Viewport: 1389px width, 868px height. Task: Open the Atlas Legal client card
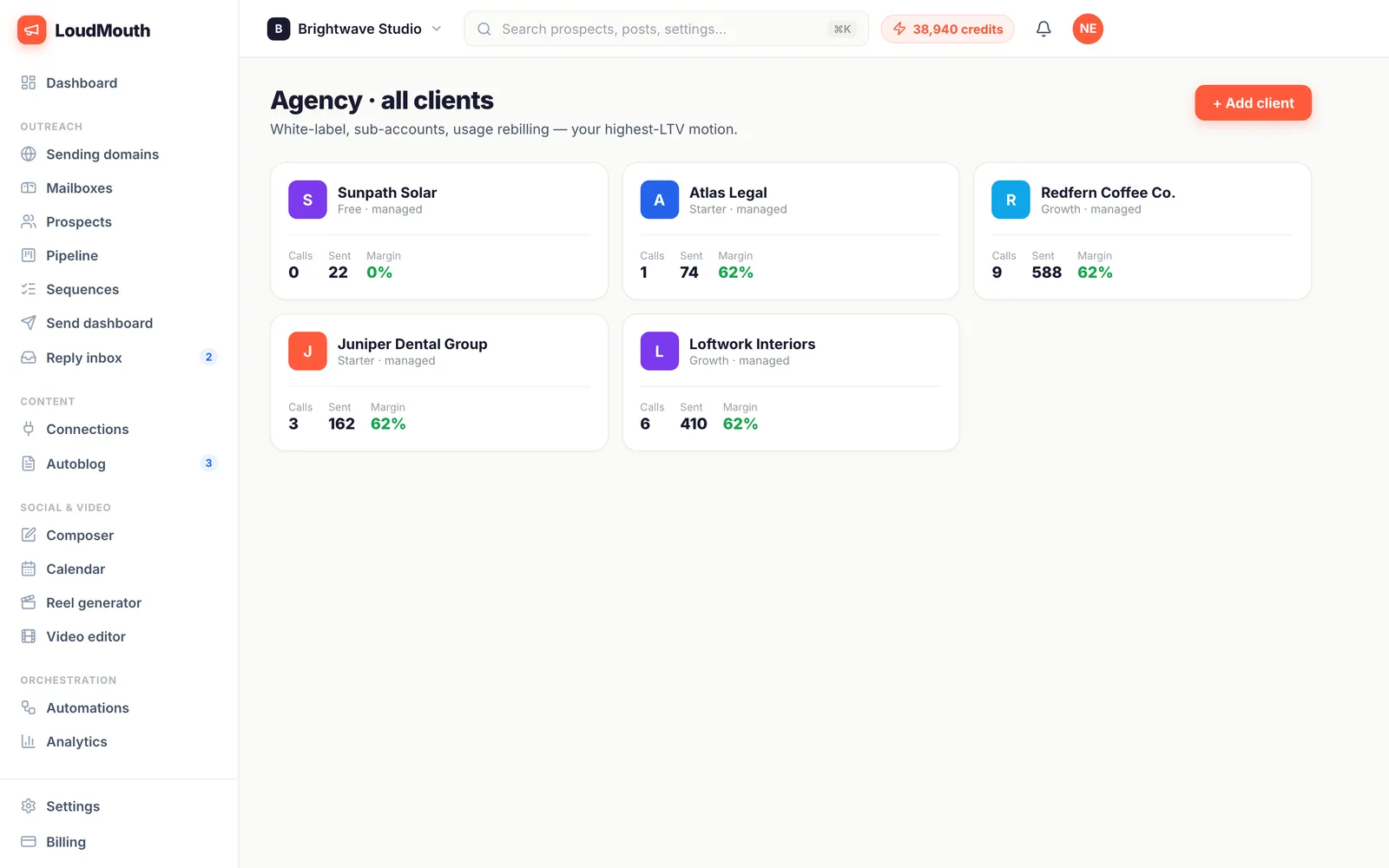pyautogui.click(x=791, y=231)
